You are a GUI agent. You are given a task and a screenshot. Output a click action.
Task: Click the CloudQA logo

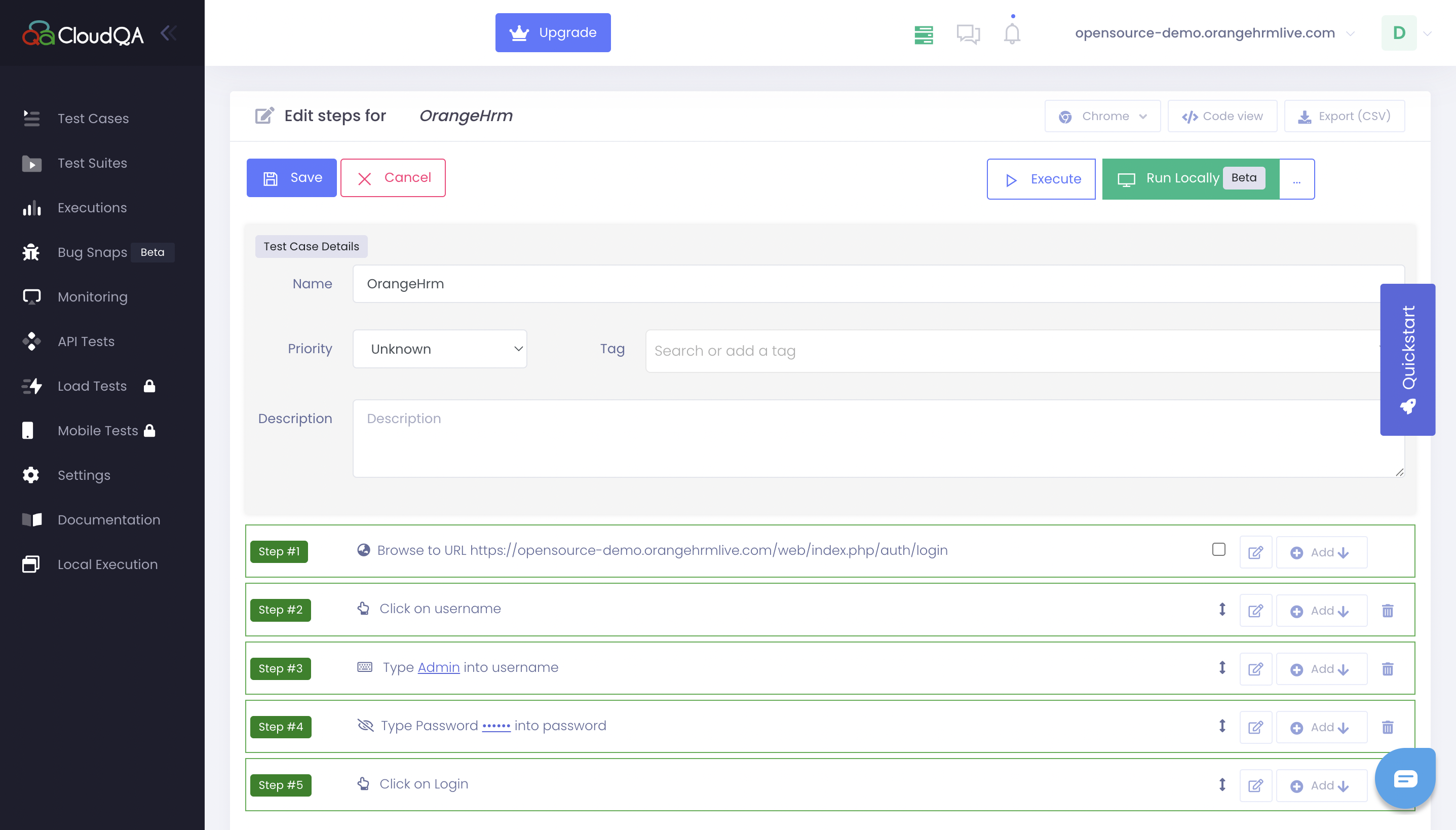click(83, 33)
